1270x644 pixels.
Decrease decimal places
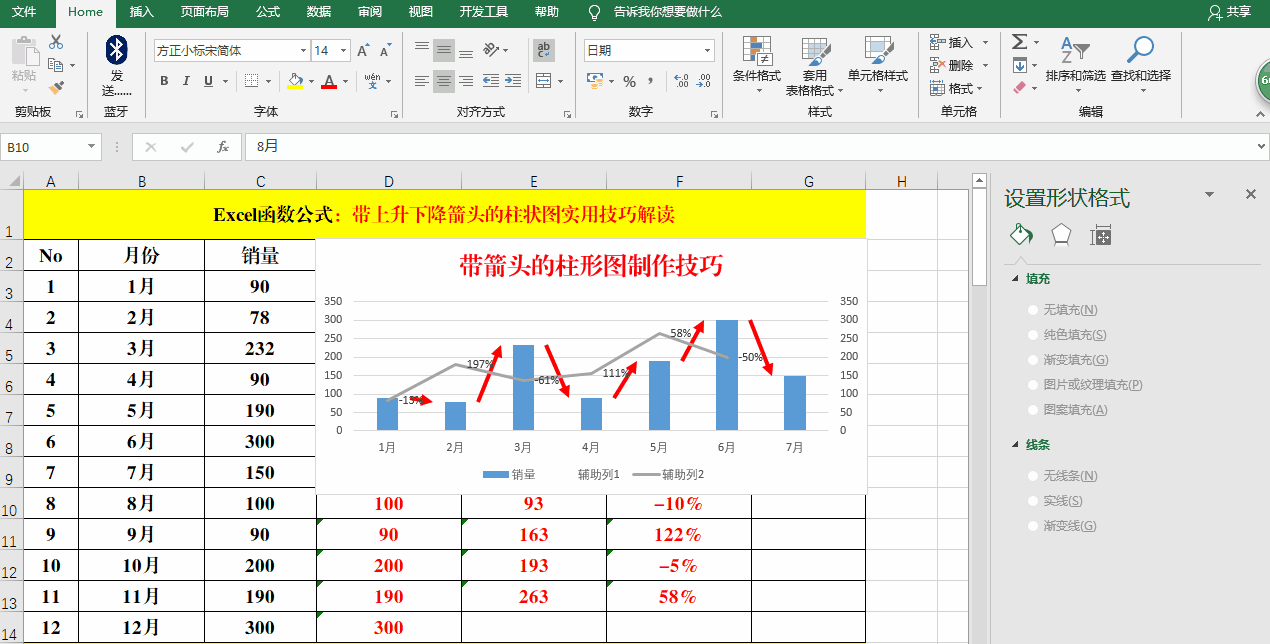pos(704,81)
